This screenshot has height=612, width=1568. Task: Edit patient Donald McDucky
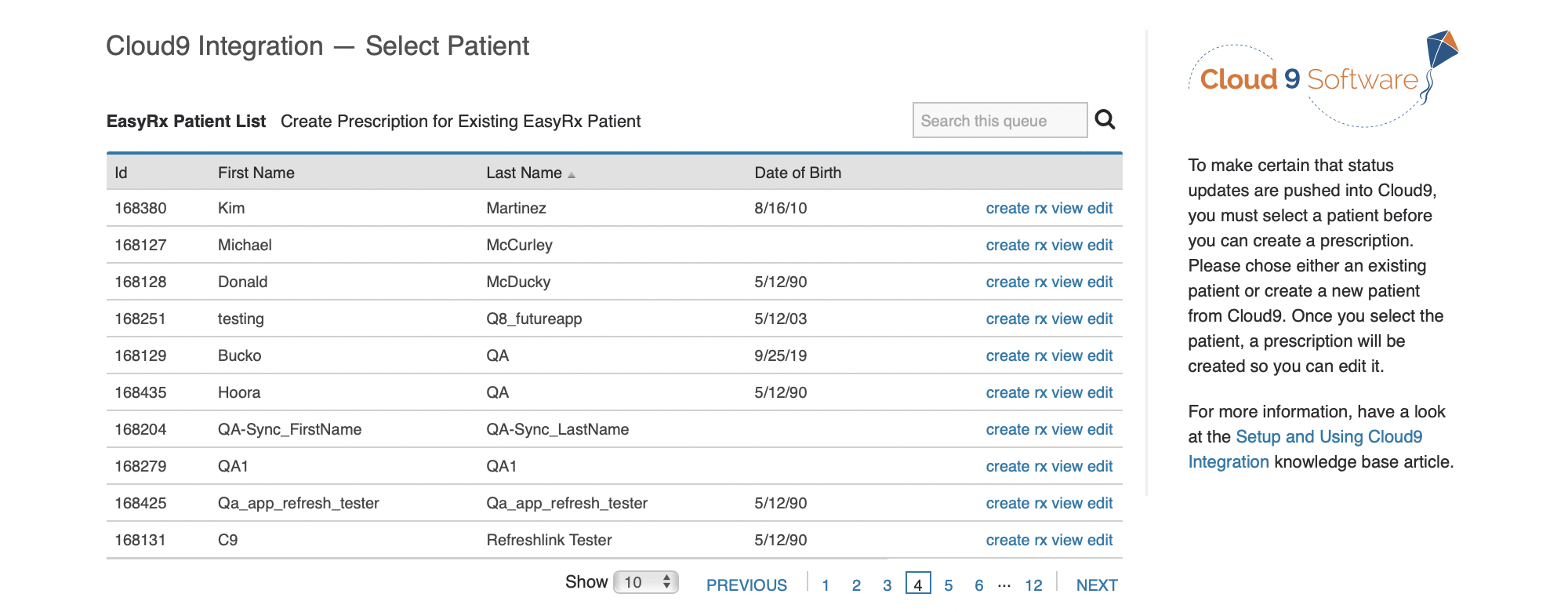pos(1100,282)
